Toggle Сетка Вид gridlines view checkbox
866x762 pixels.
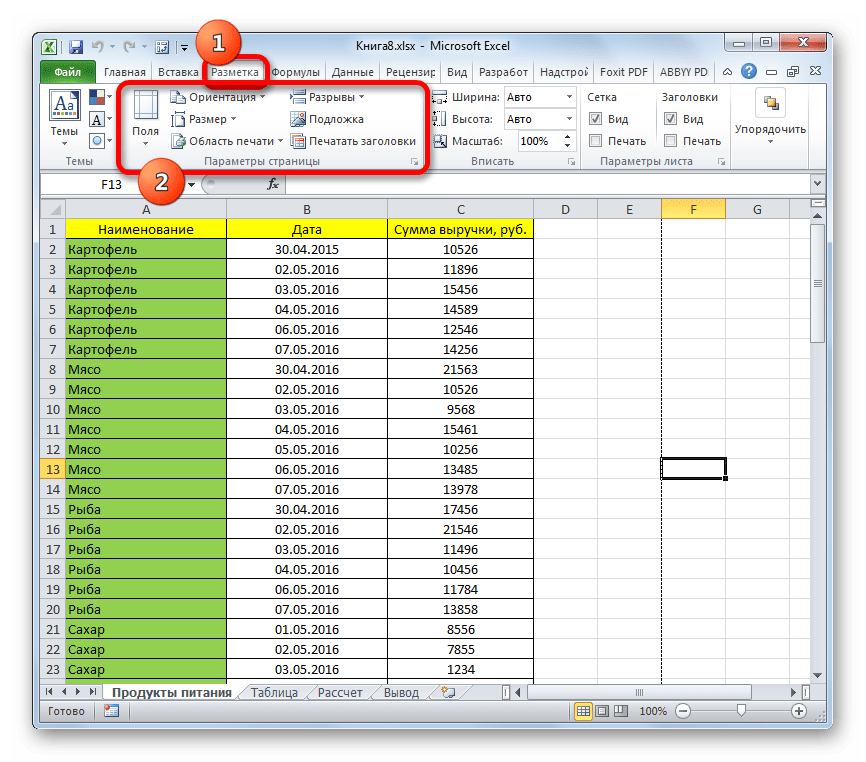pos(595,119)
